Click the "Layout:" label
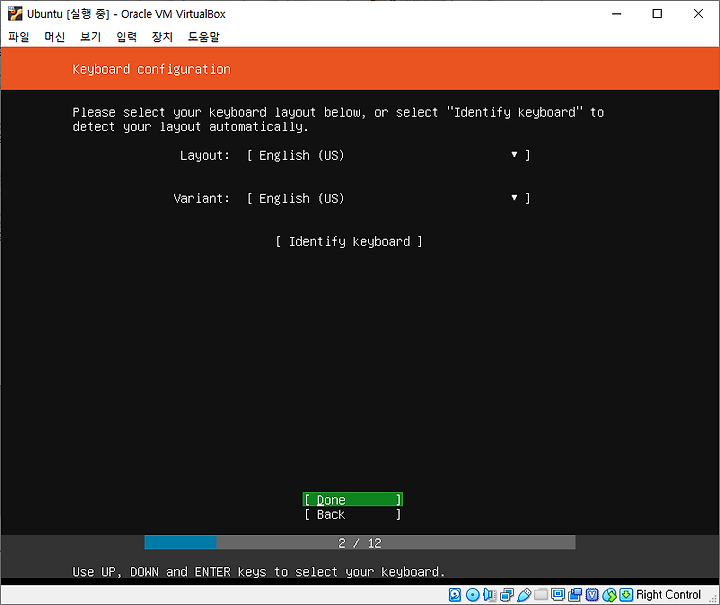This screenshot has width=720, height=605. [204, 156]
